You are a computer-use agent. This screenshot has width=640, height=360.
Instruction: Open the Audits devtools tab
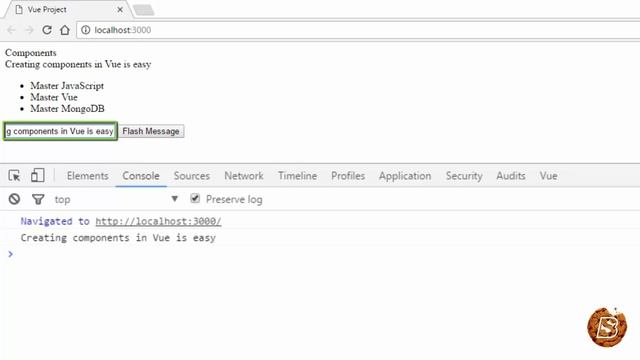click(511, 176)
